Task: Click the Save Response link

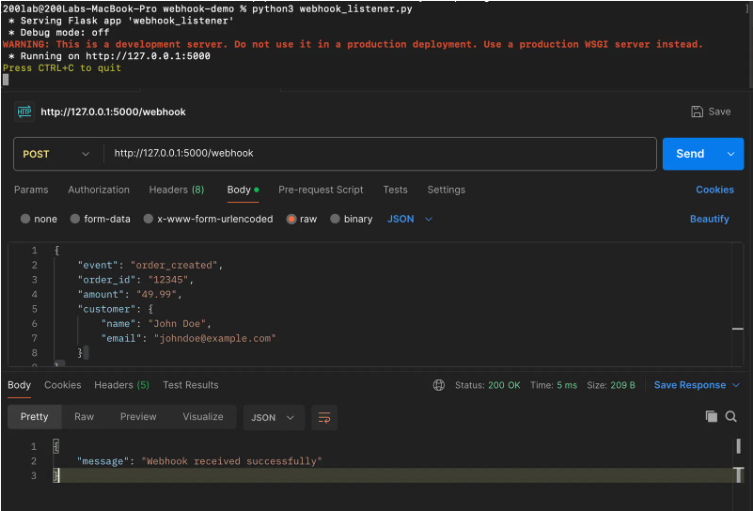Action: click(x=690, y=385)
